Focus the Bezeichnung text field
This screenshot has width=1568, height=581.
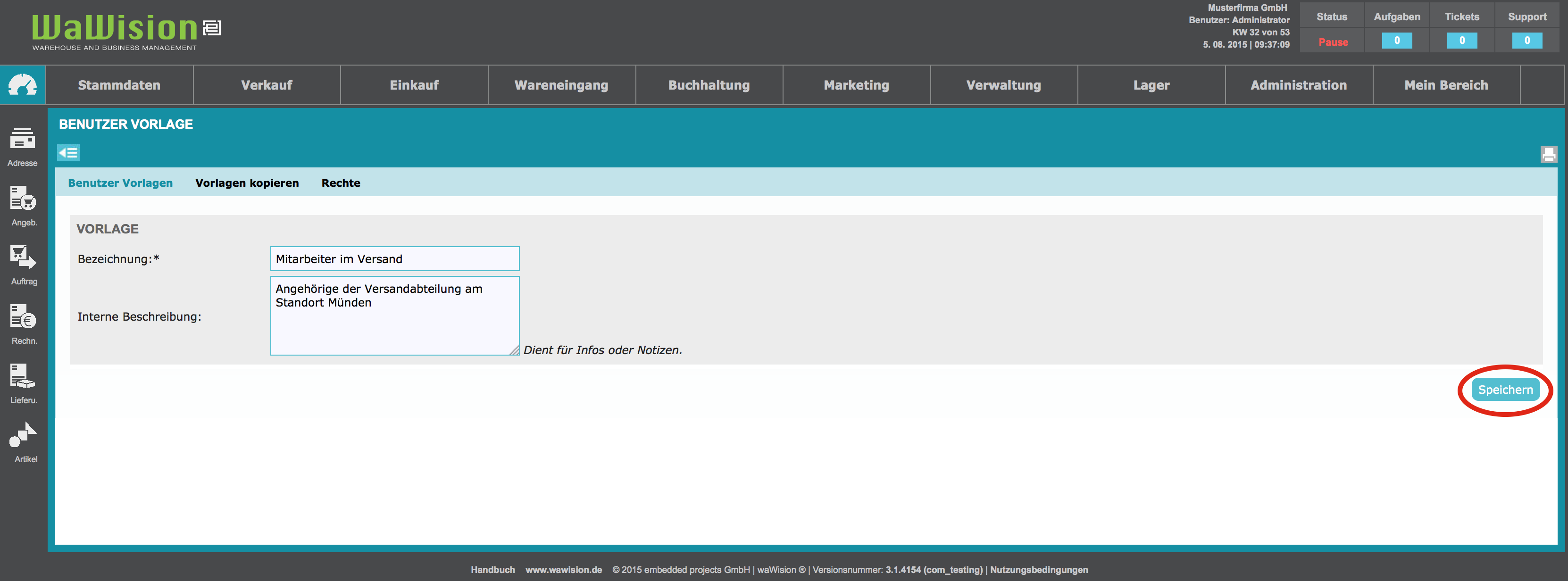394,258
